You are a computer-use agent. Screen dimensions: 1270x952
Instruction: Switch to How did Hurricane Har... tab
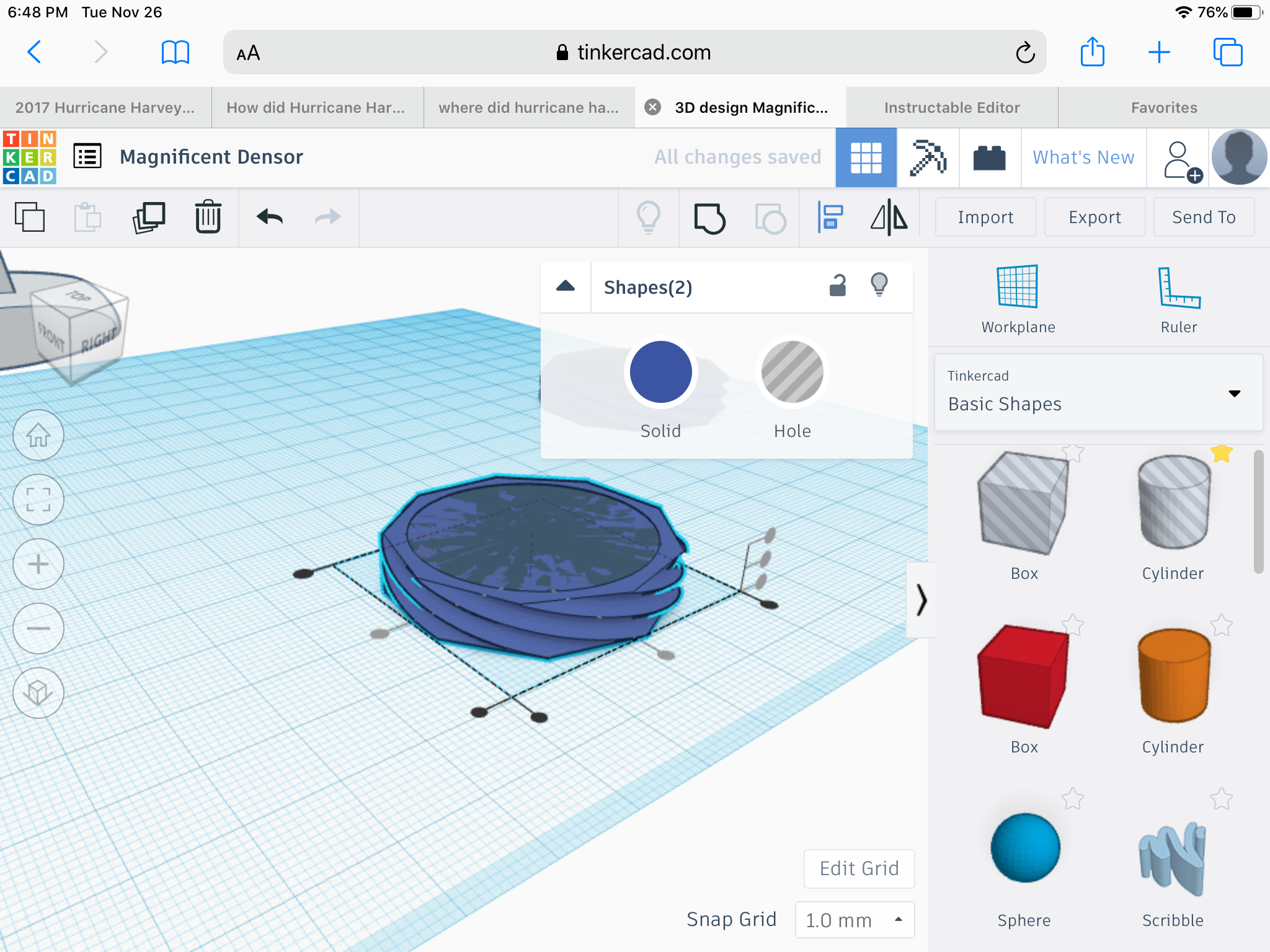(x=316, y=108)
